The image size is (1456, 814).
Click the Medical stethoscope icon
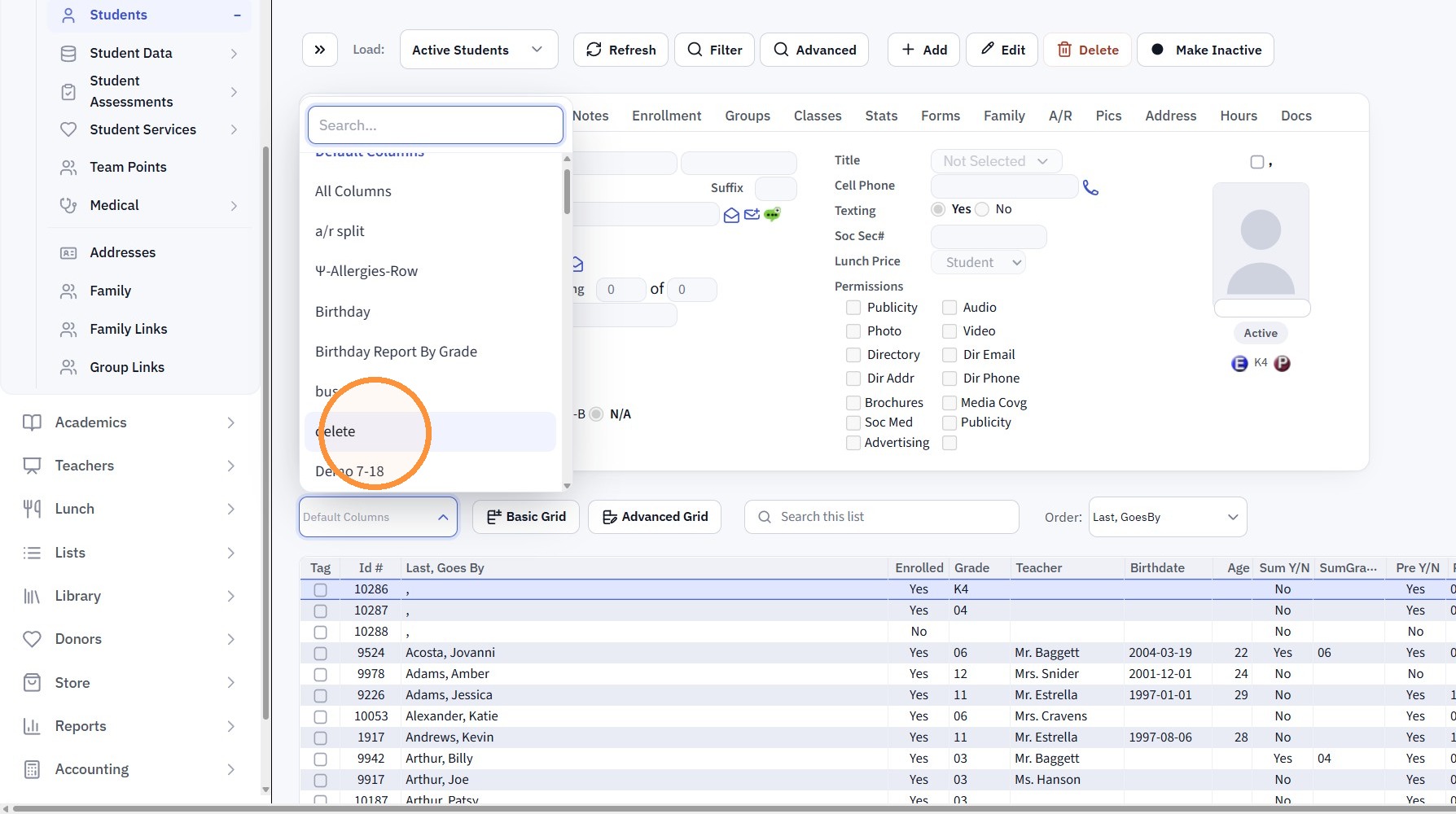[69, 205]
